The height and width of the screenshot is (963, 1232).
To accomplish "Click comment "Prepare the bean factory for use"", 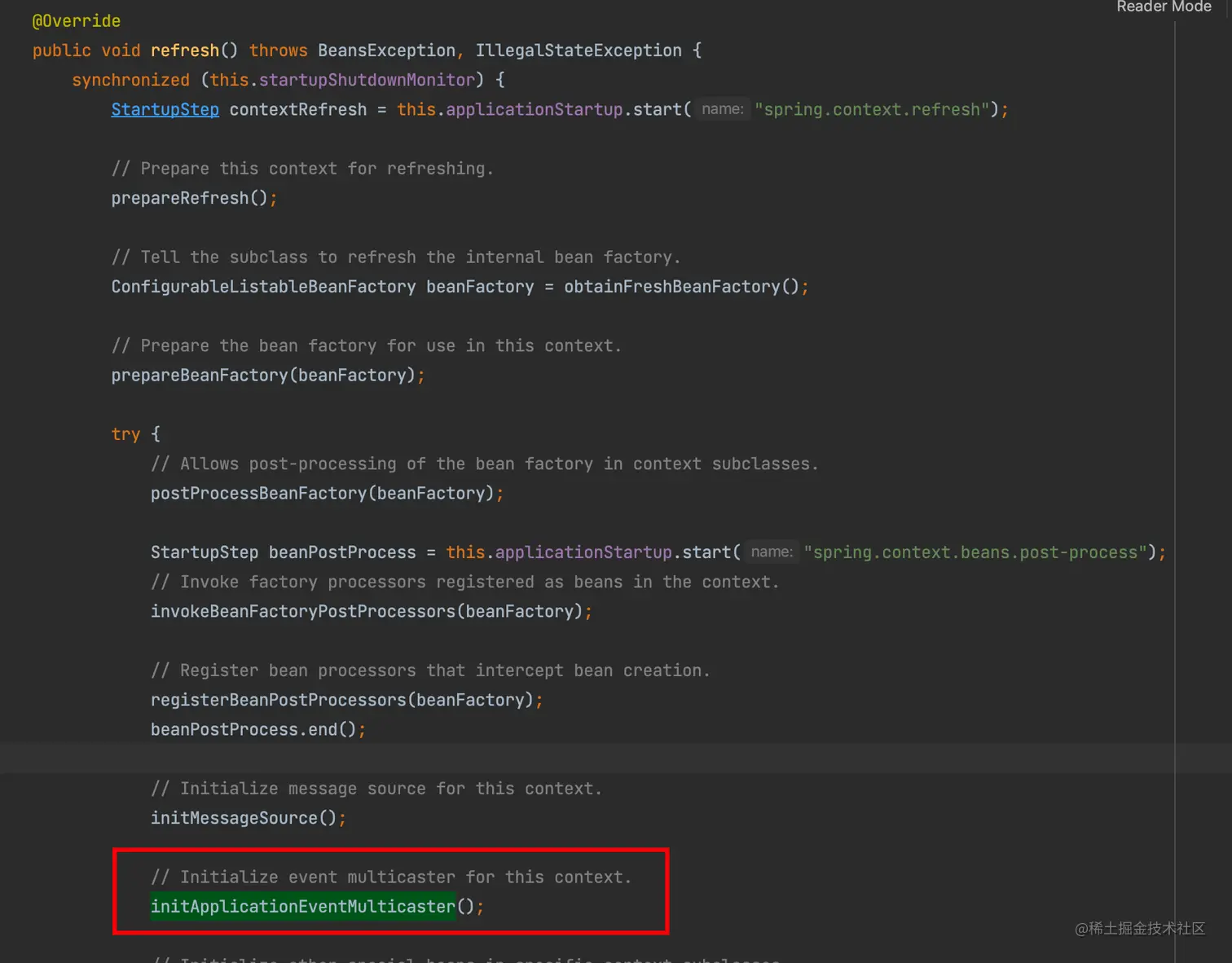I will (367, 345).
